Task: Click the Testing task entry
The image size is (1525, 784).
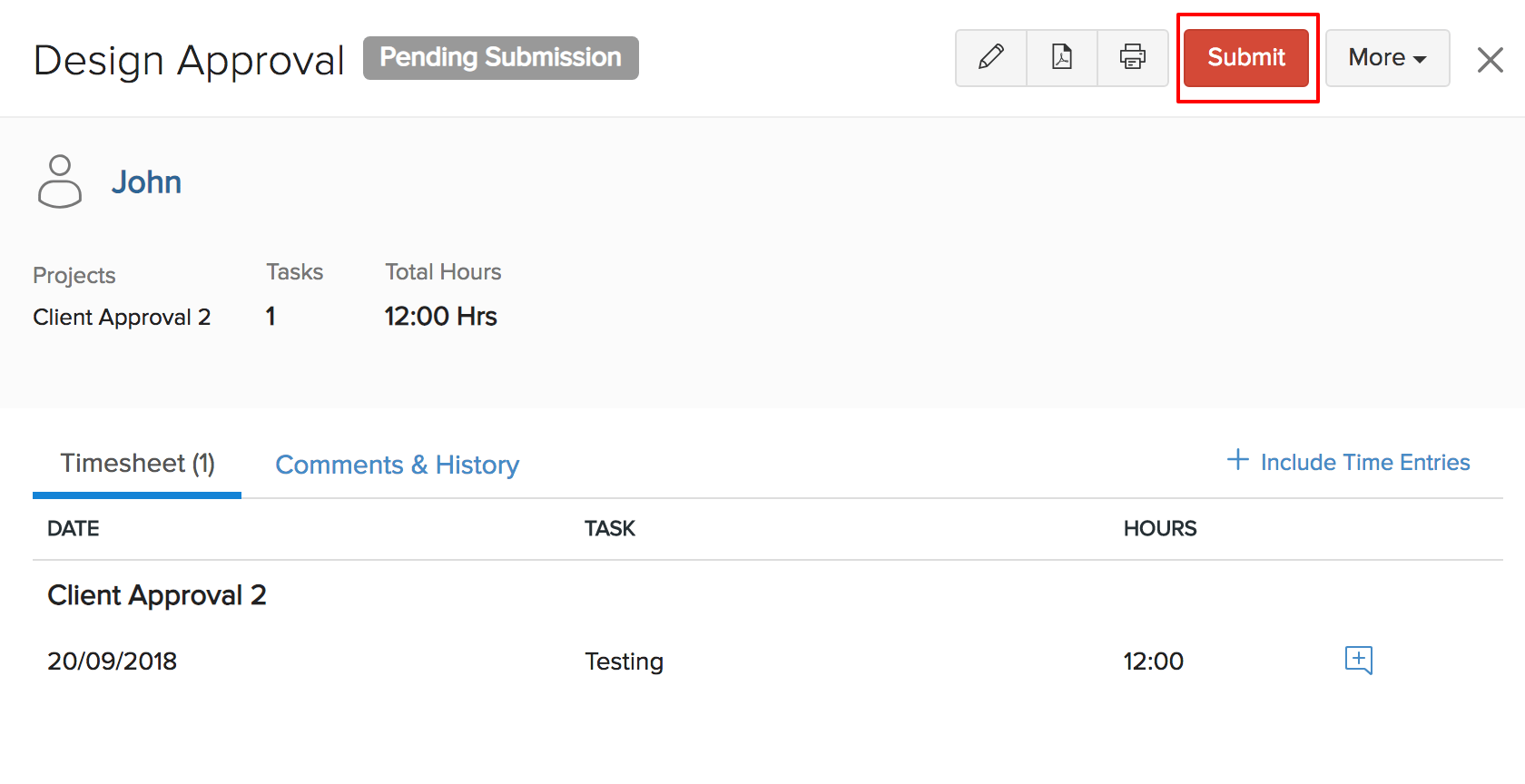Action: click(624, 661)
